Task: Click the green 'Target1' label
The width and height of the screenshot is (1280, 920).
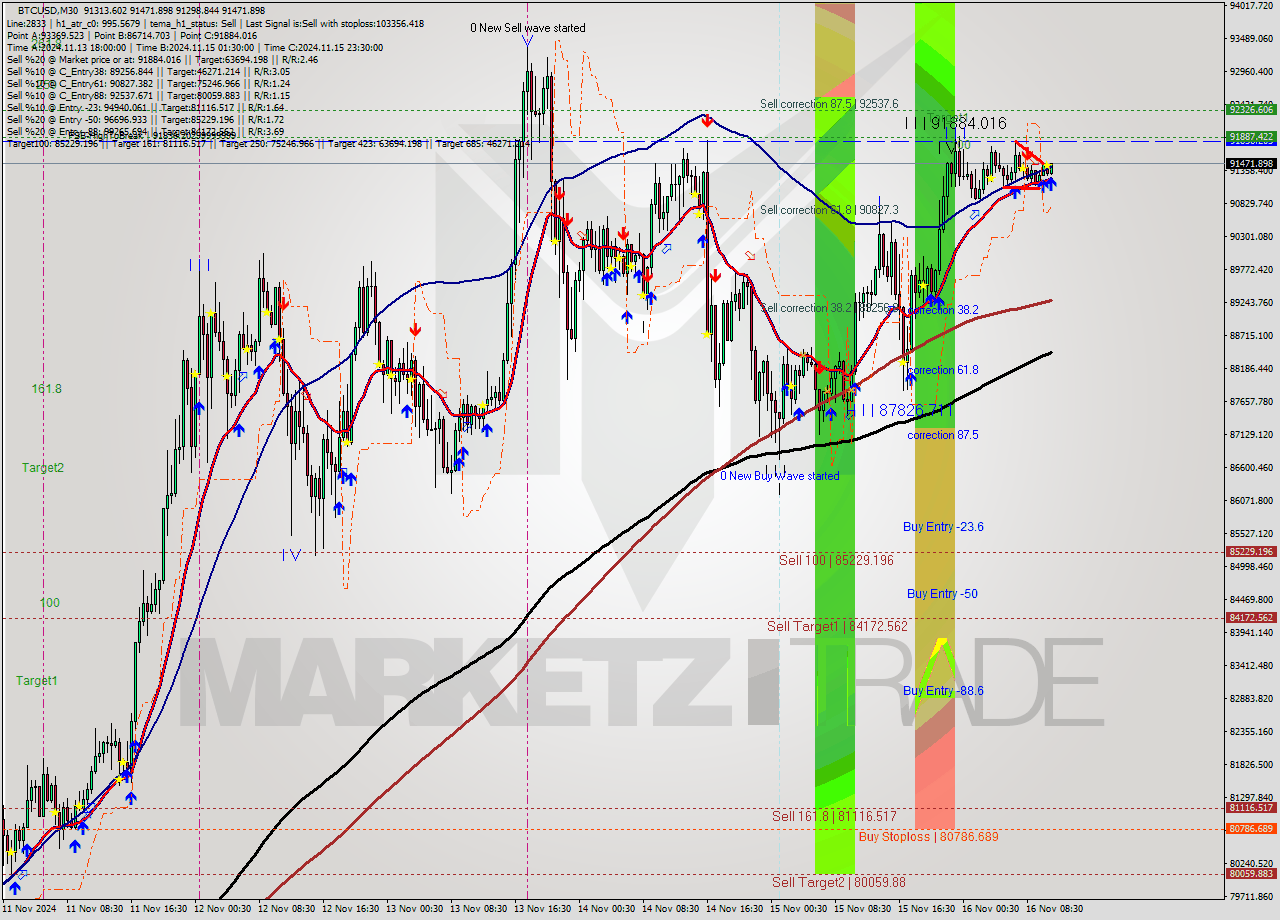Action: point(36,681)
